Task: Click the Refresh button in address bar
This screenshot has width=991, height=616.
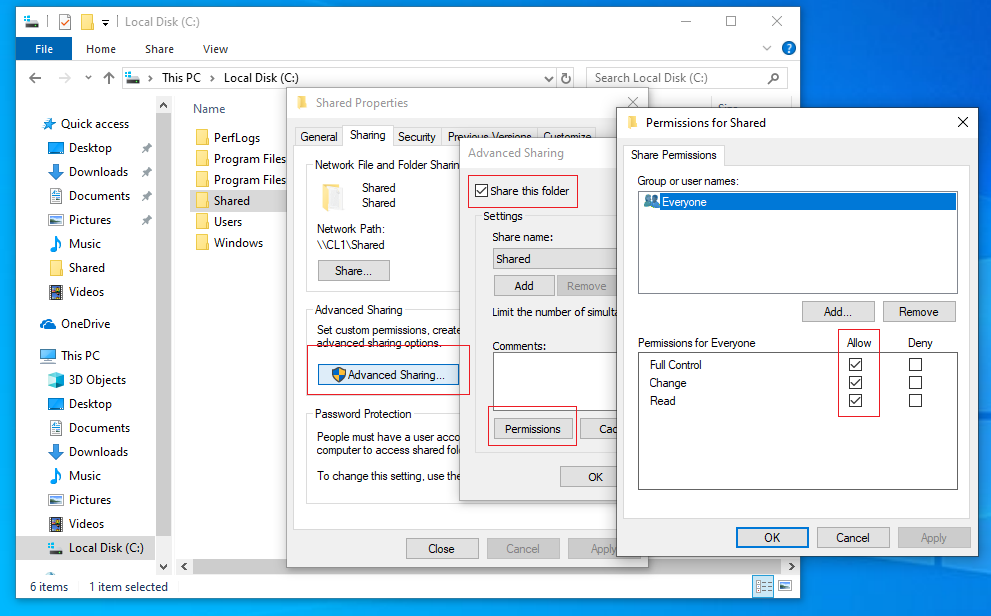Action: click(566, 78)
